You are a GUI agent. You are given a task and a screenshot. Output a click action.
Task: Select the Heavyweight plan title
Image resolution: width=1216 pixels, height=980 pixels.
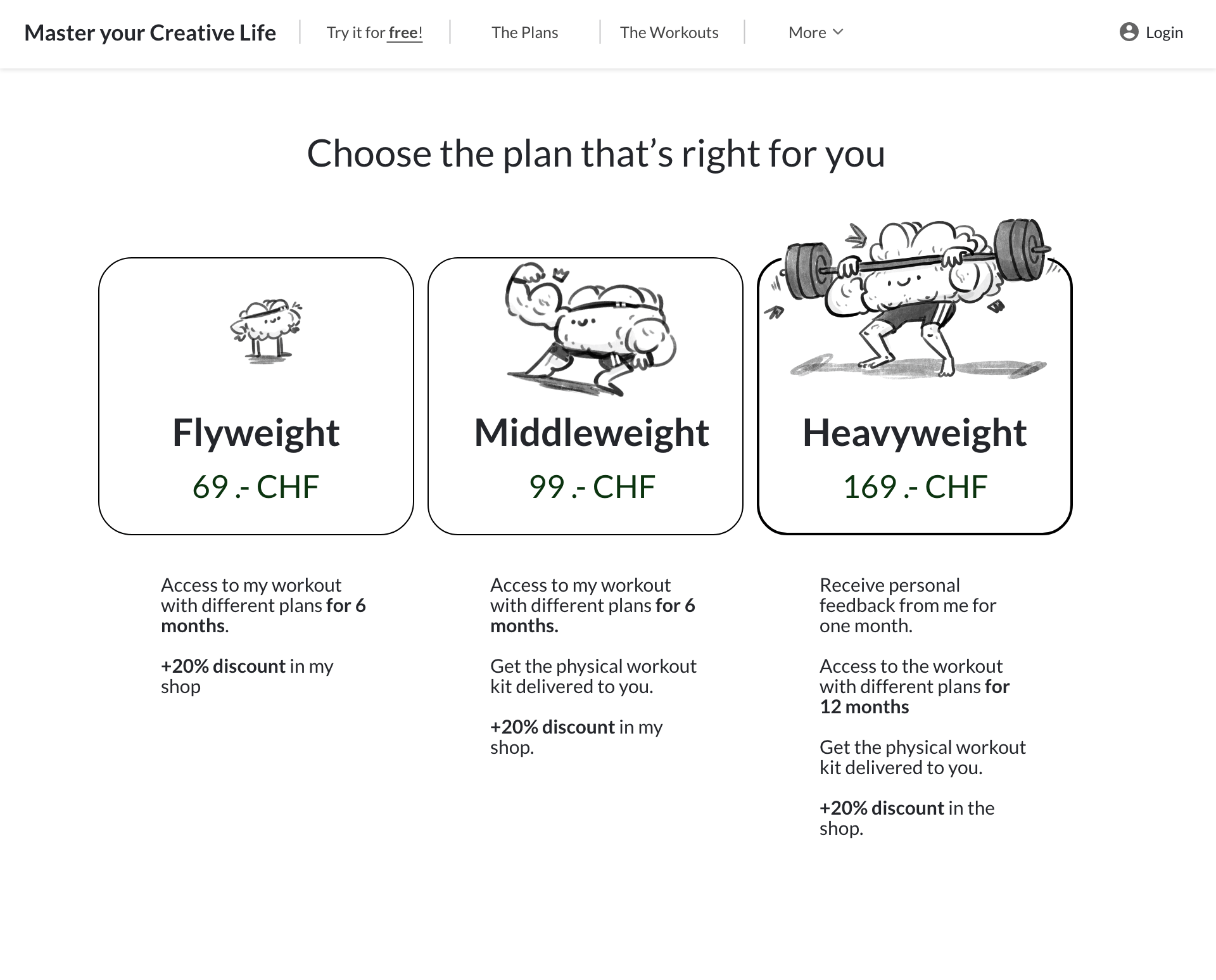pos(915,433)
